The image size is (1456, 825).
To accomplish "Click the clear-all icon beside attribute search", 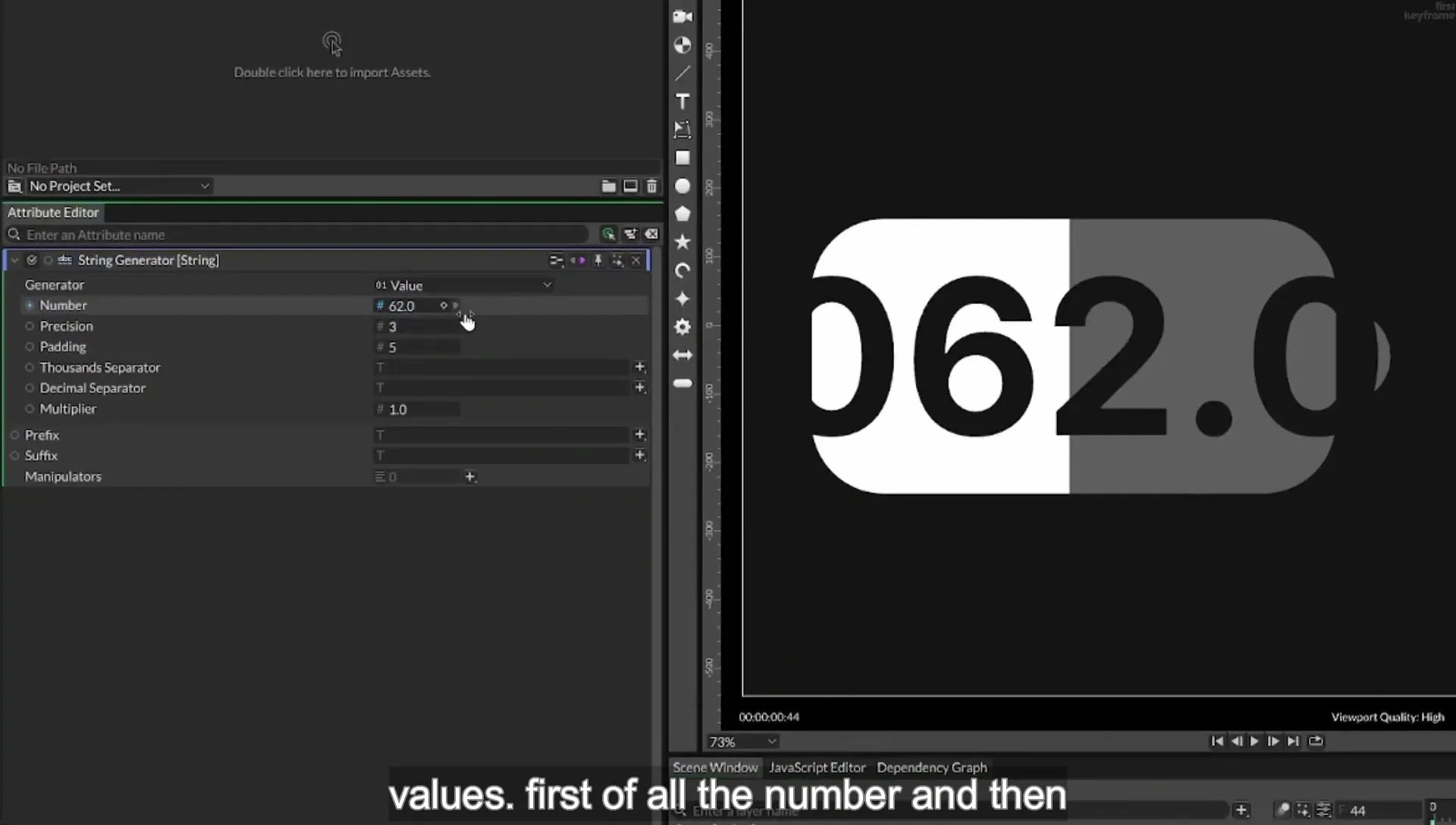I will [651, 234].
